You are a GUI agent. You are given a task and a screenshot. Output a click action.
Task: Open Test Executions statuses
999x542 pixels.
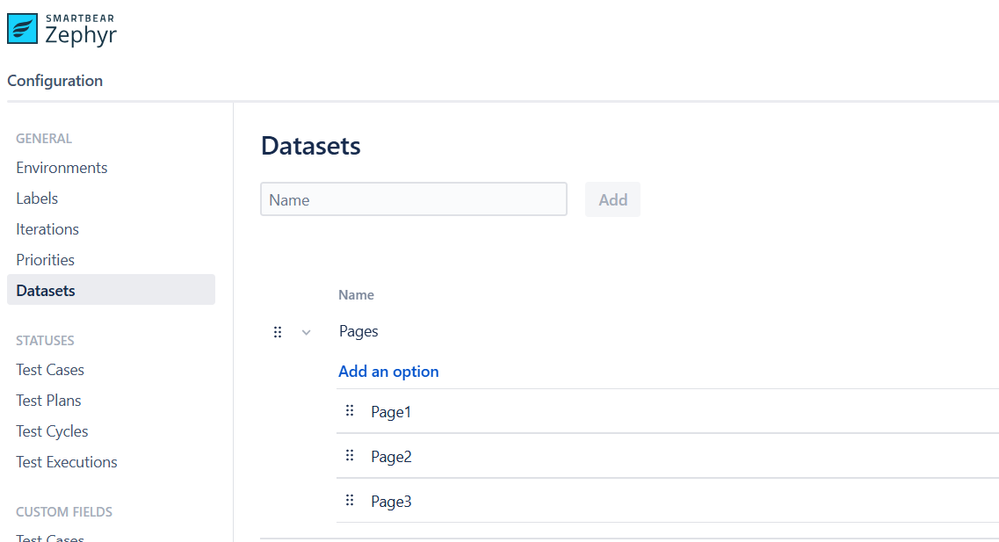coord(66,462)
